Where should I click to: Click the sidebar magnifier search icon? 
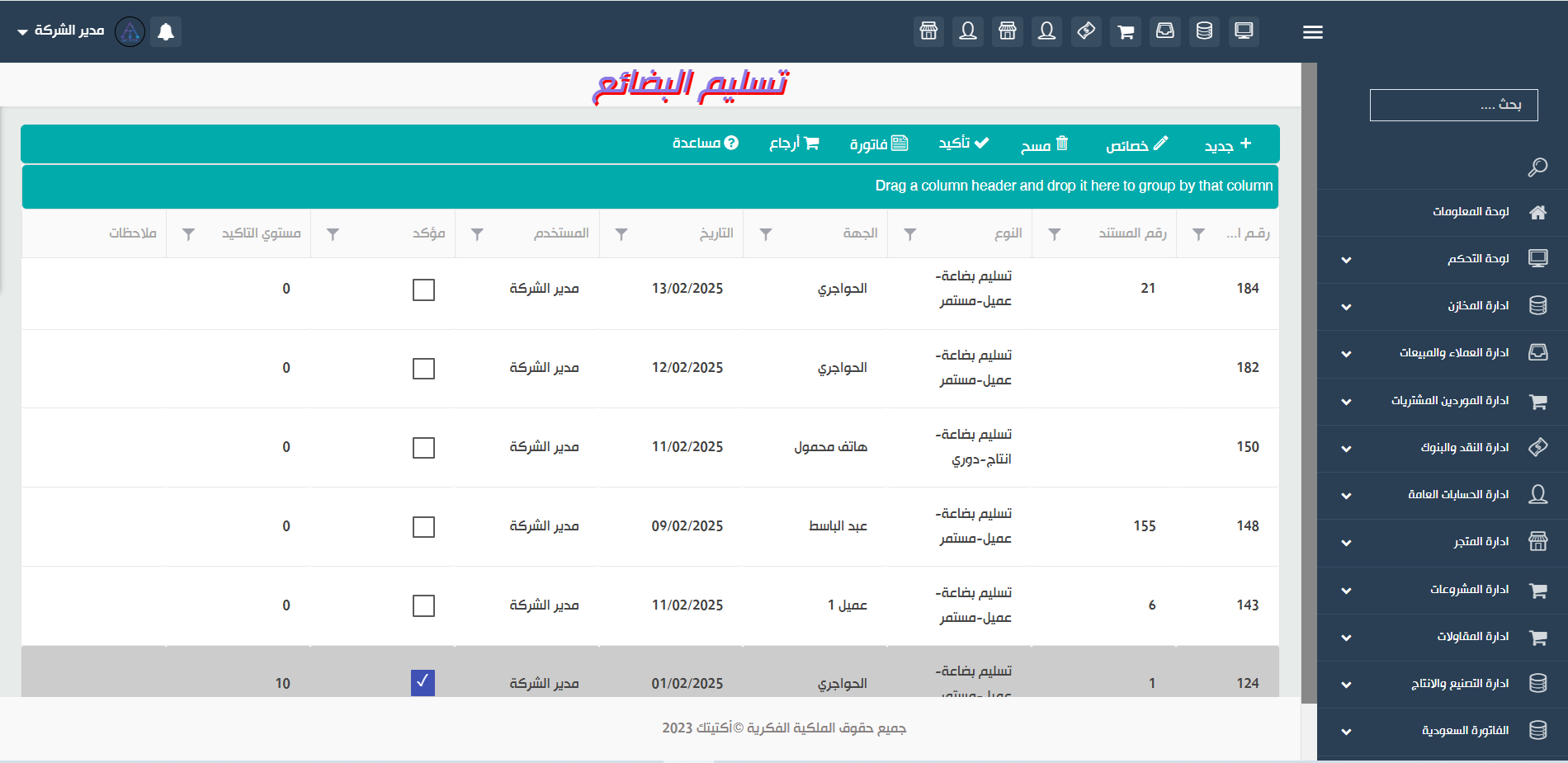(x=1537, y=167)
